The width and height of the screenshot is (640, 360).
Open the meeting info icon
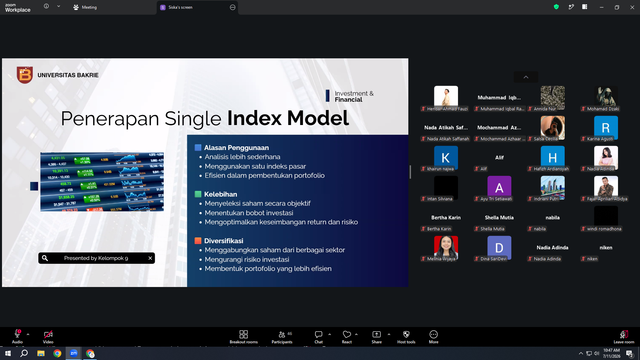[x=46, y=6]
